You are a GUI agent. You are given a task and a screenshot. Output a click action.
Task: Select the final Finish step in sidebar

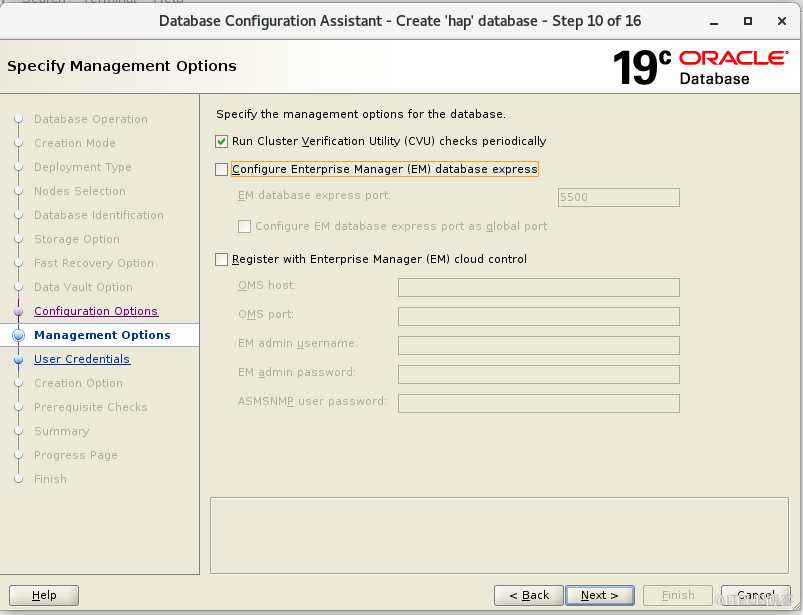click(50, 479)
